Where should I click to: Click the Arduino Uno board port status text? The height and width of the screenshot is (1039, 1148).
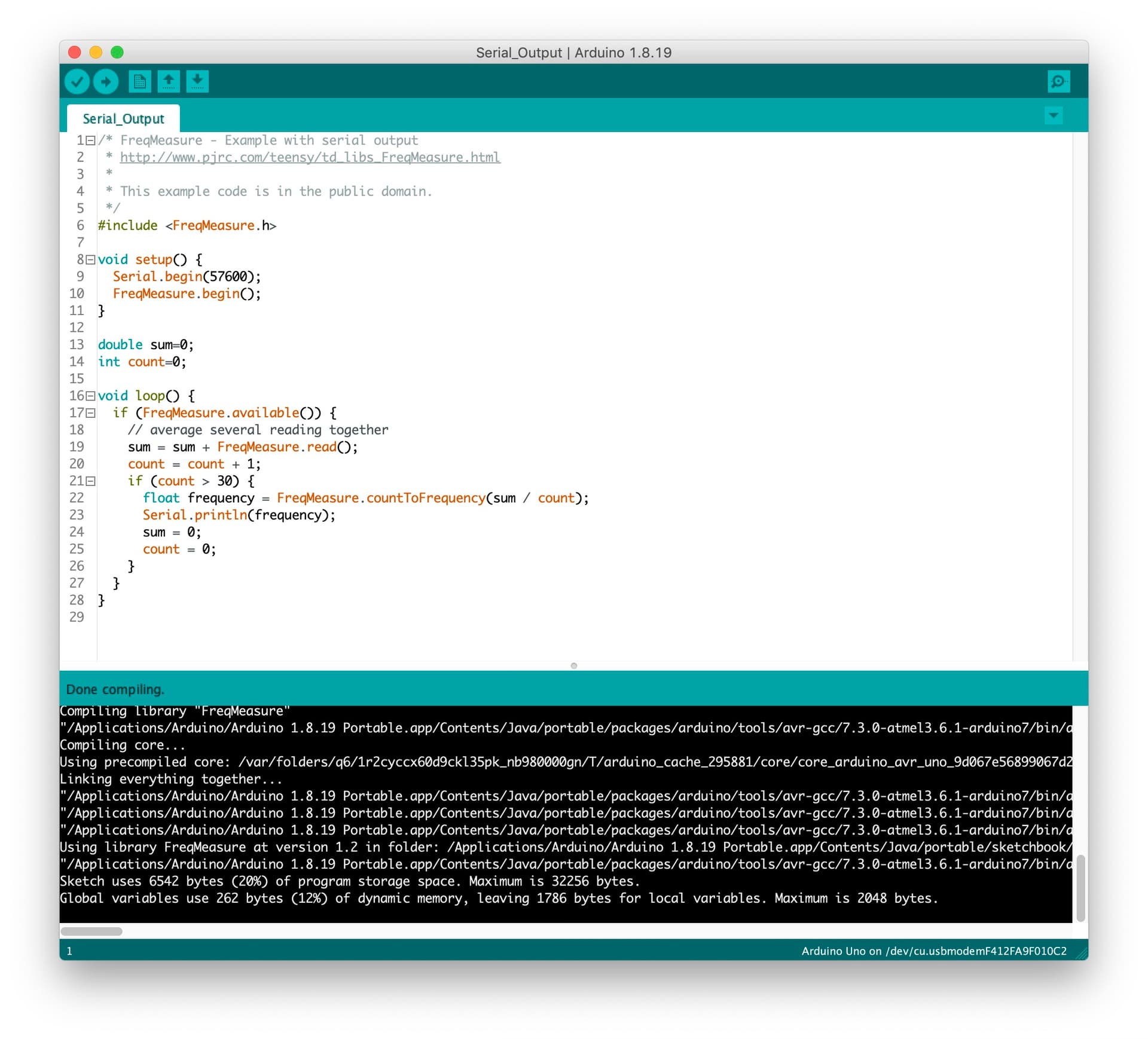point(933,951)
